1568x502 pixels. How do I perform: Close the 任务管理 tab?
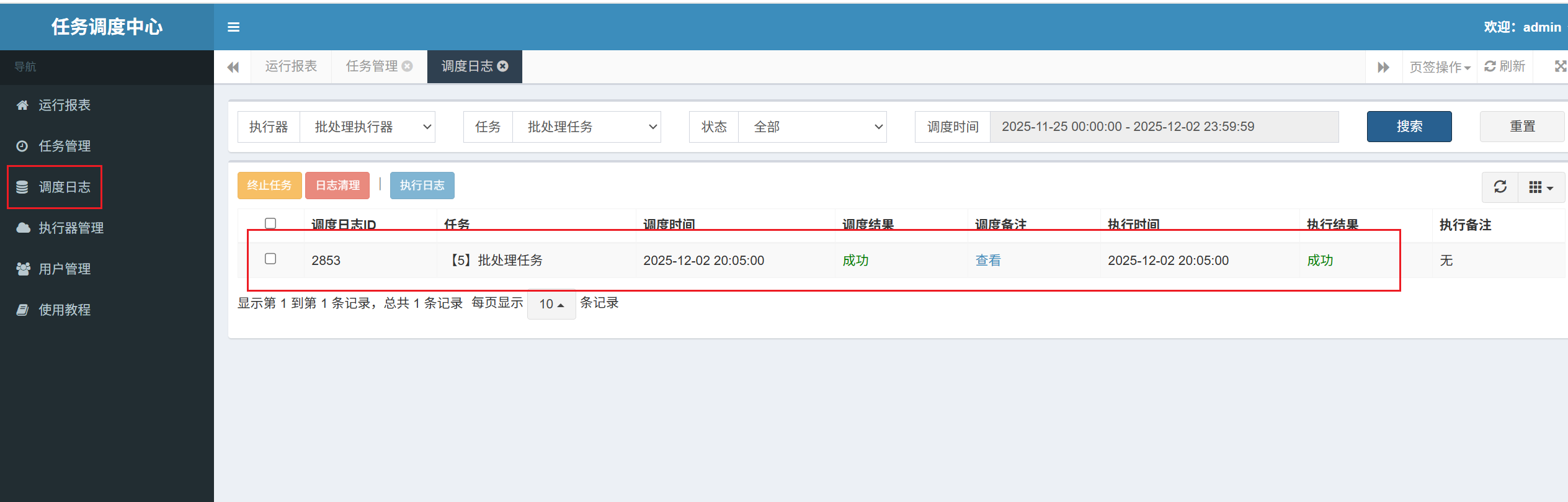coord(408,66)
